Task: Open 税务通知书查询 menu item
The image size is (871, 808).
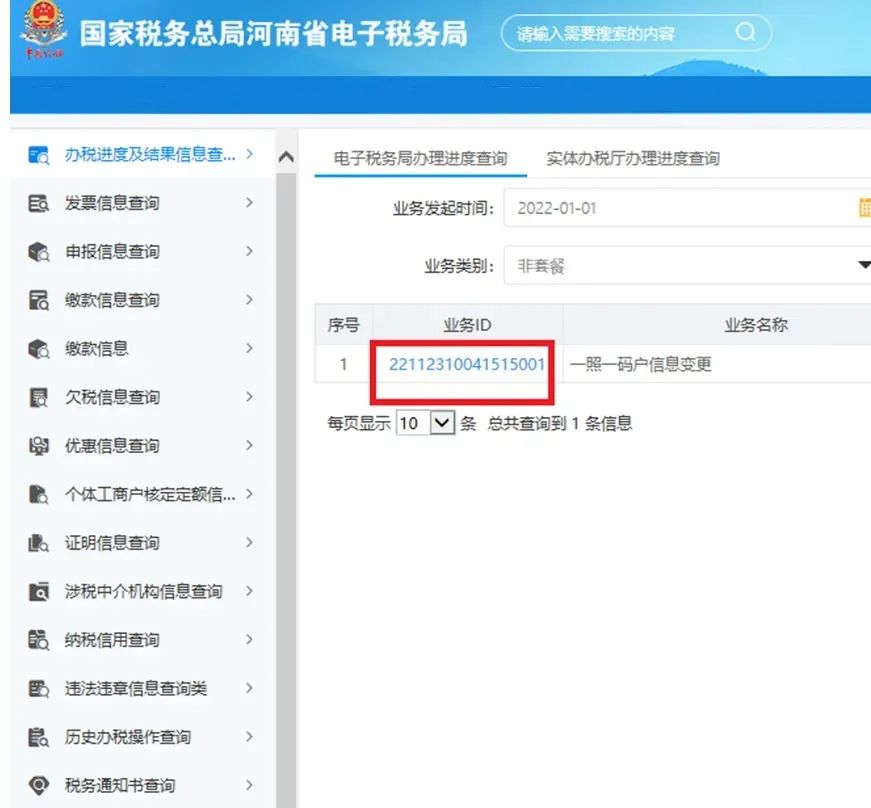Action: tap(143, 785)
